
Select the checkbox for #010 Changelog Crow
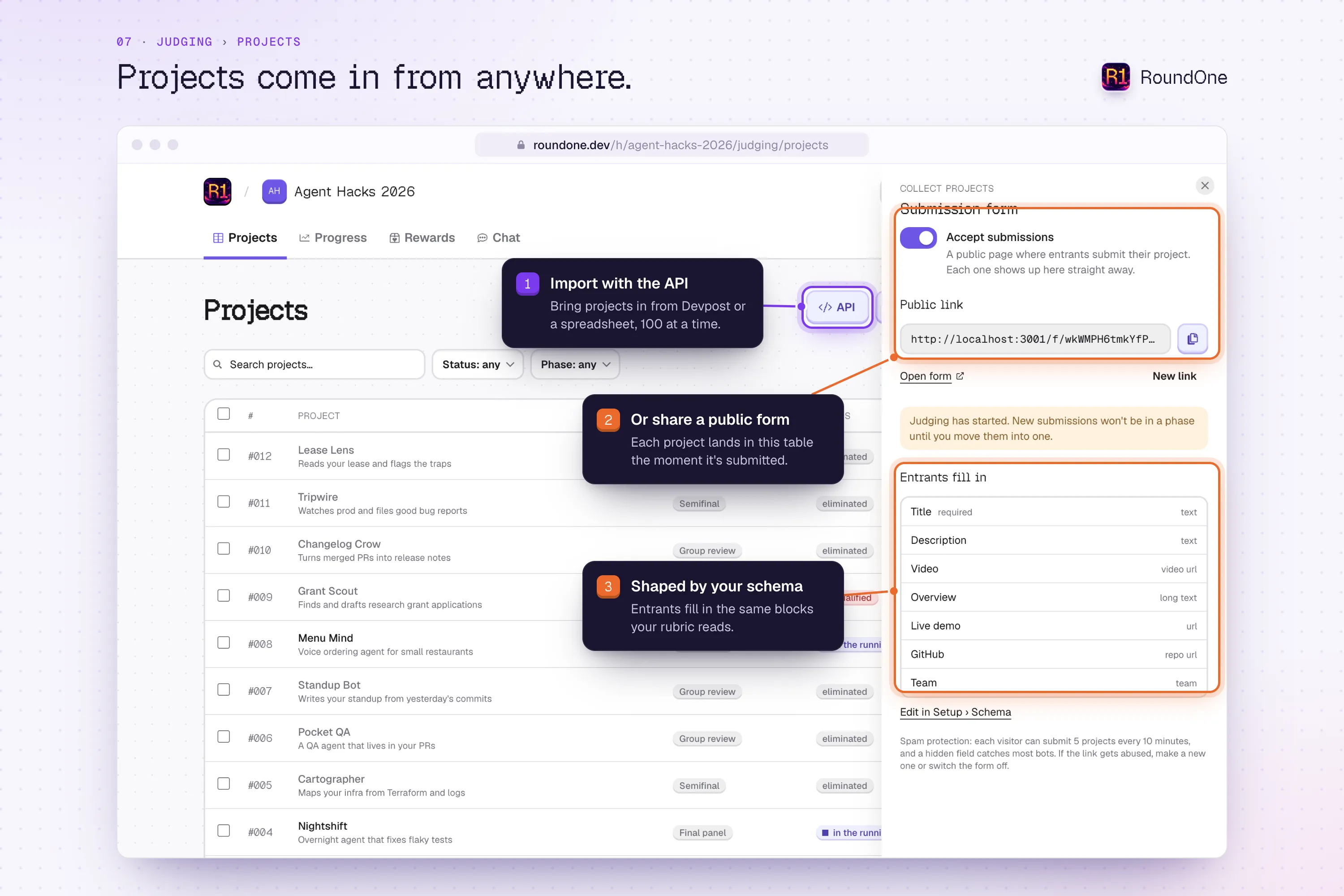(x=224, y=549)
